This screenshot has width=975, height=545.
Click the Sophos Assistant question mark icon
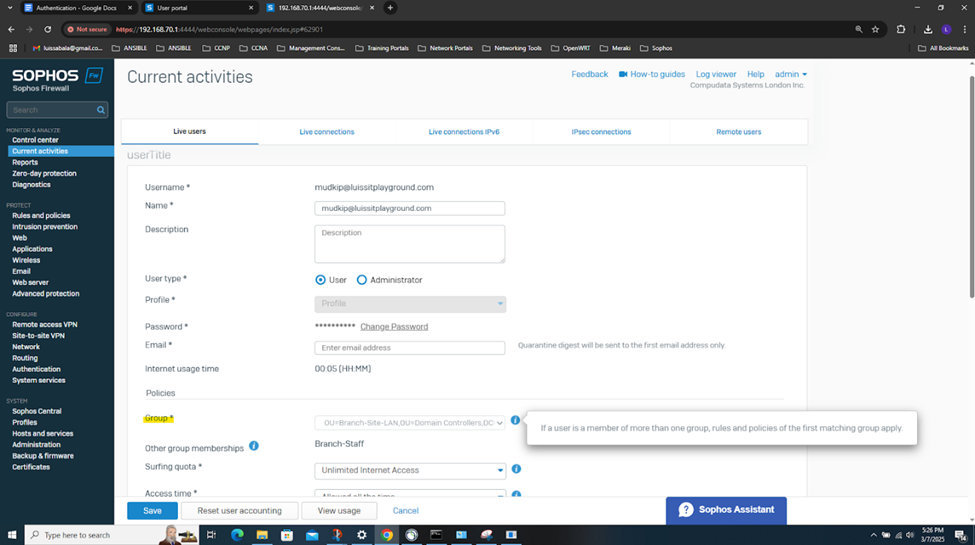(686, 510)
